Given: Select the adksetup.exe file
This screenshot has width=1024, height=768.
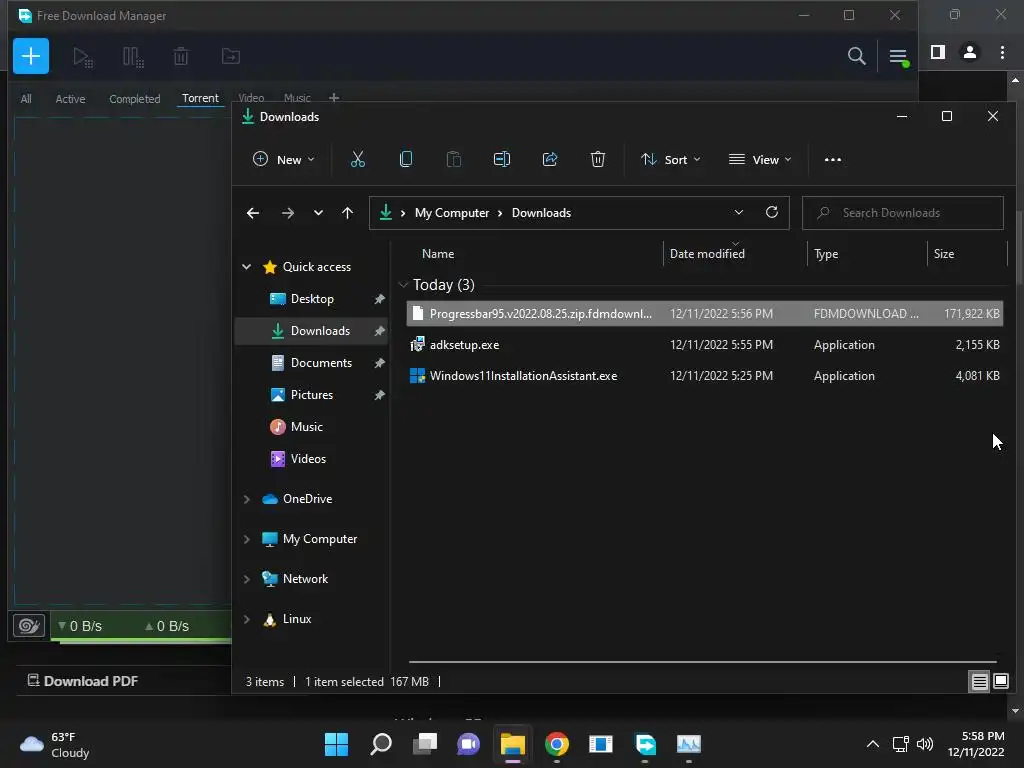Looking at the screenshot, I should [x=705, y=345].
